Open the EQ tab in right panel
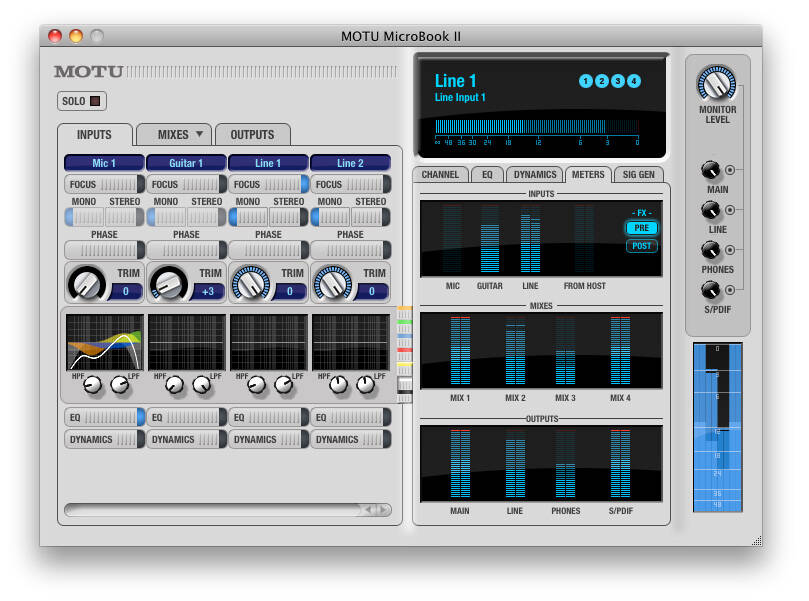This screenshot has width=809, height=601. pyautogui.click(x=487, y=174)
